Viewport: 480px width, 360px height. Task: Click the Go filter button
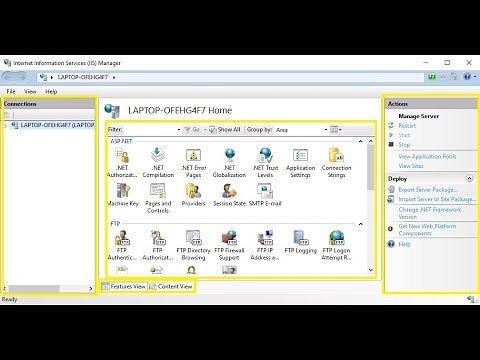click(192, 130)
